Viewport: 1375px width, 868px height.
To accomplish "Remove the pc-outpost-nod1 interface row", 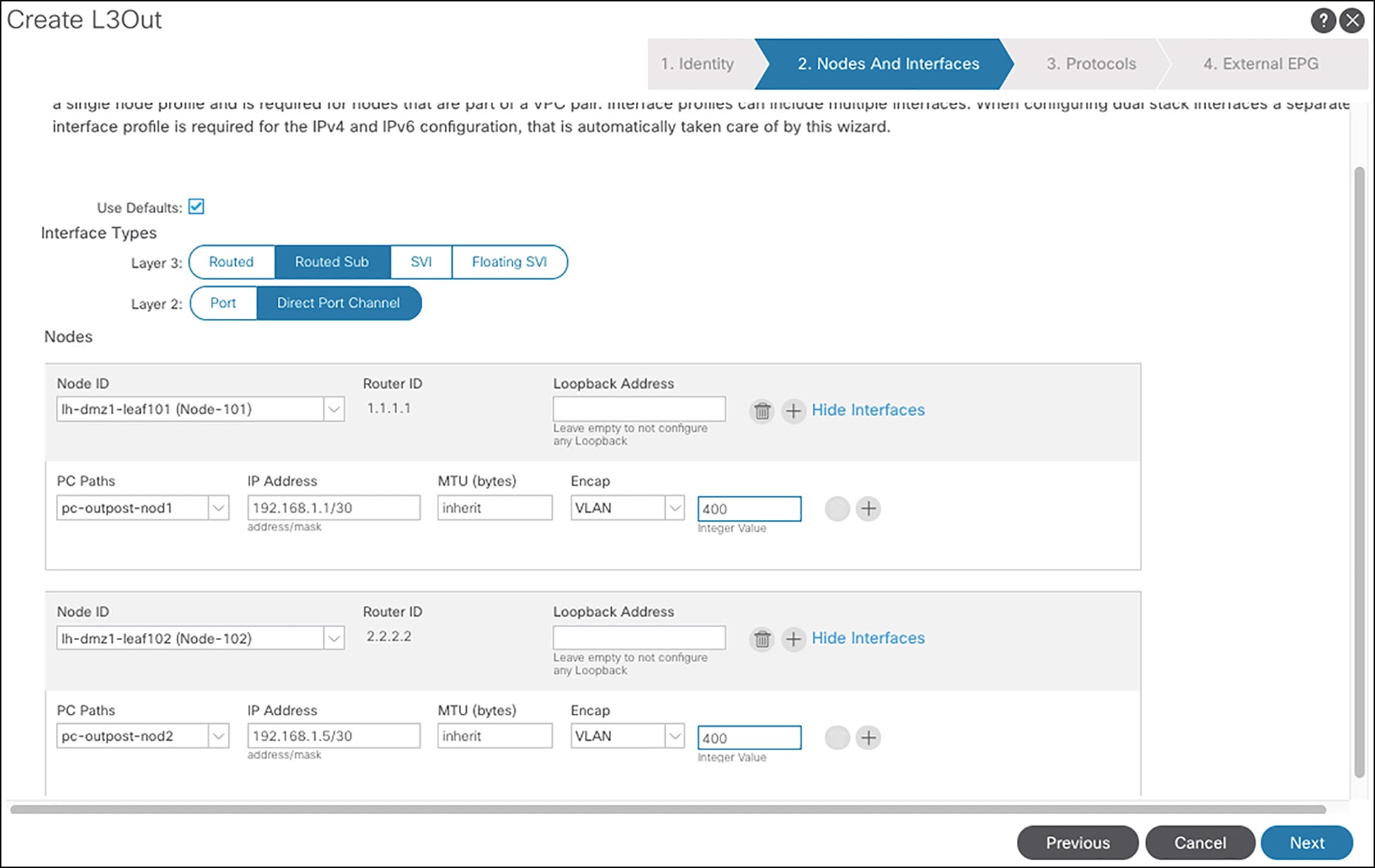I will pyautogui.click(x=837, y=509).
